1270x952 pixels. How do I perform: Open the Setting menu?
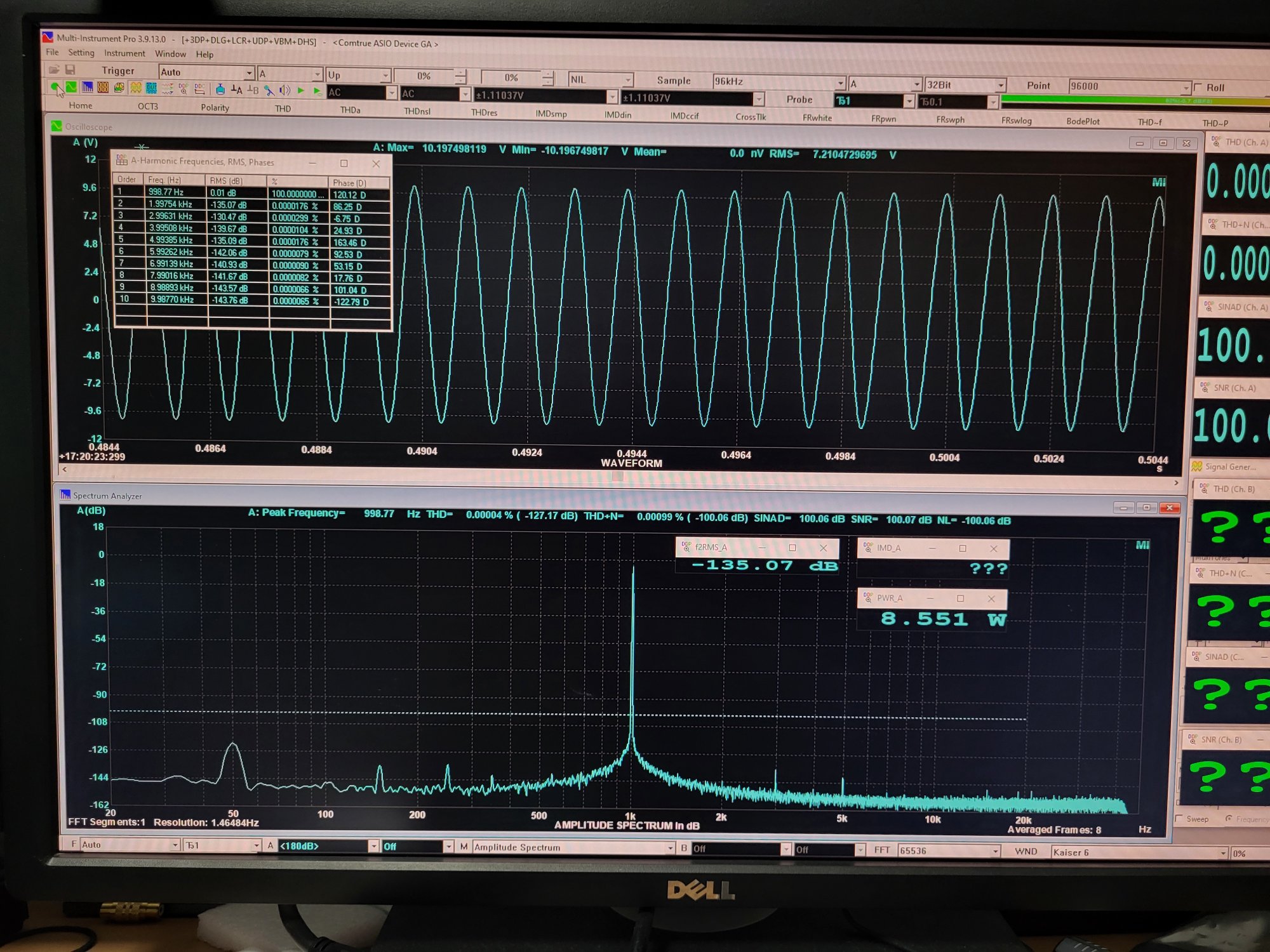pyautogui.click(x=81, y=53)
